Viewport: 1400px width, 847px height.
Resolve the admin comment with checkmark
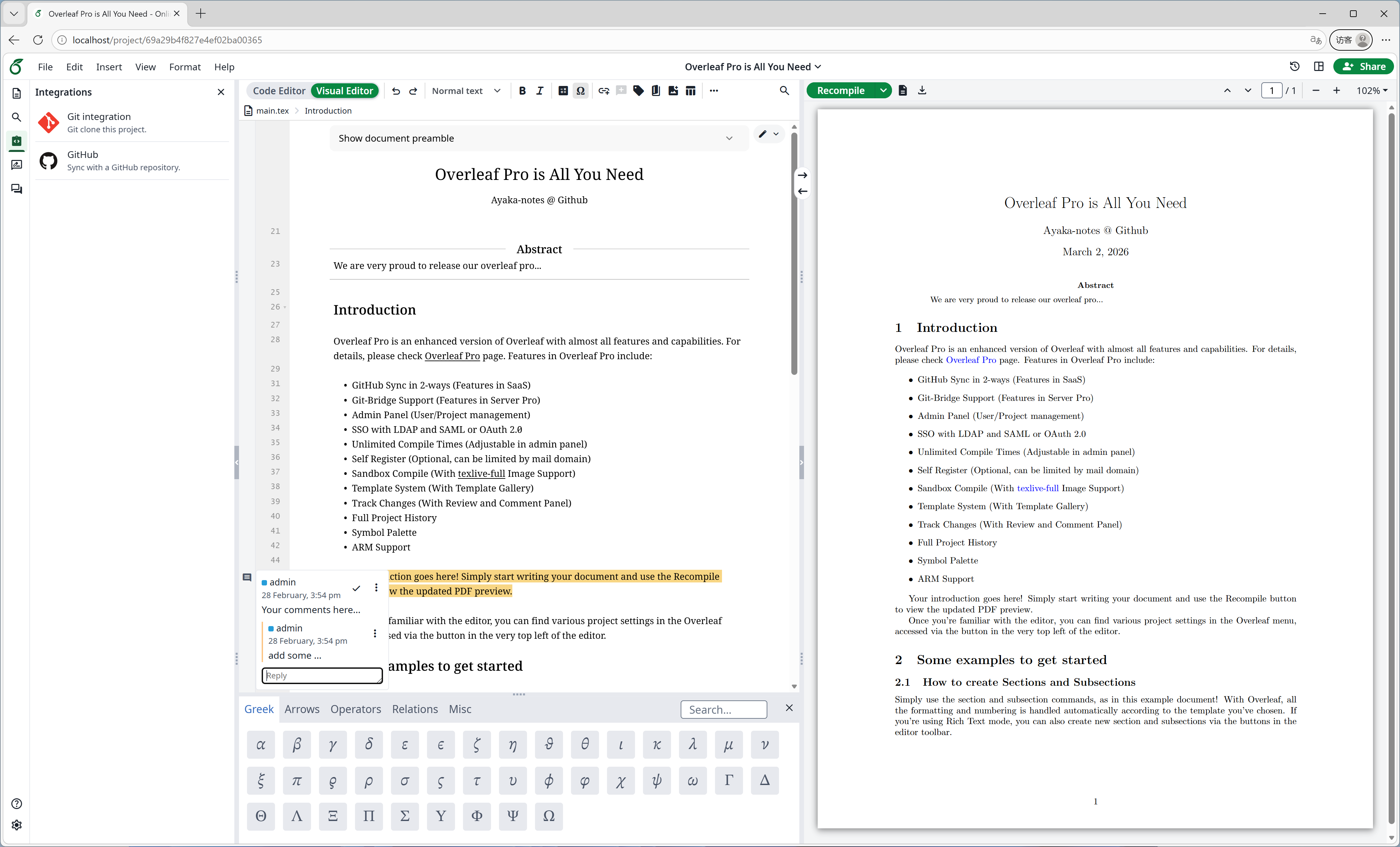point(356,588)
